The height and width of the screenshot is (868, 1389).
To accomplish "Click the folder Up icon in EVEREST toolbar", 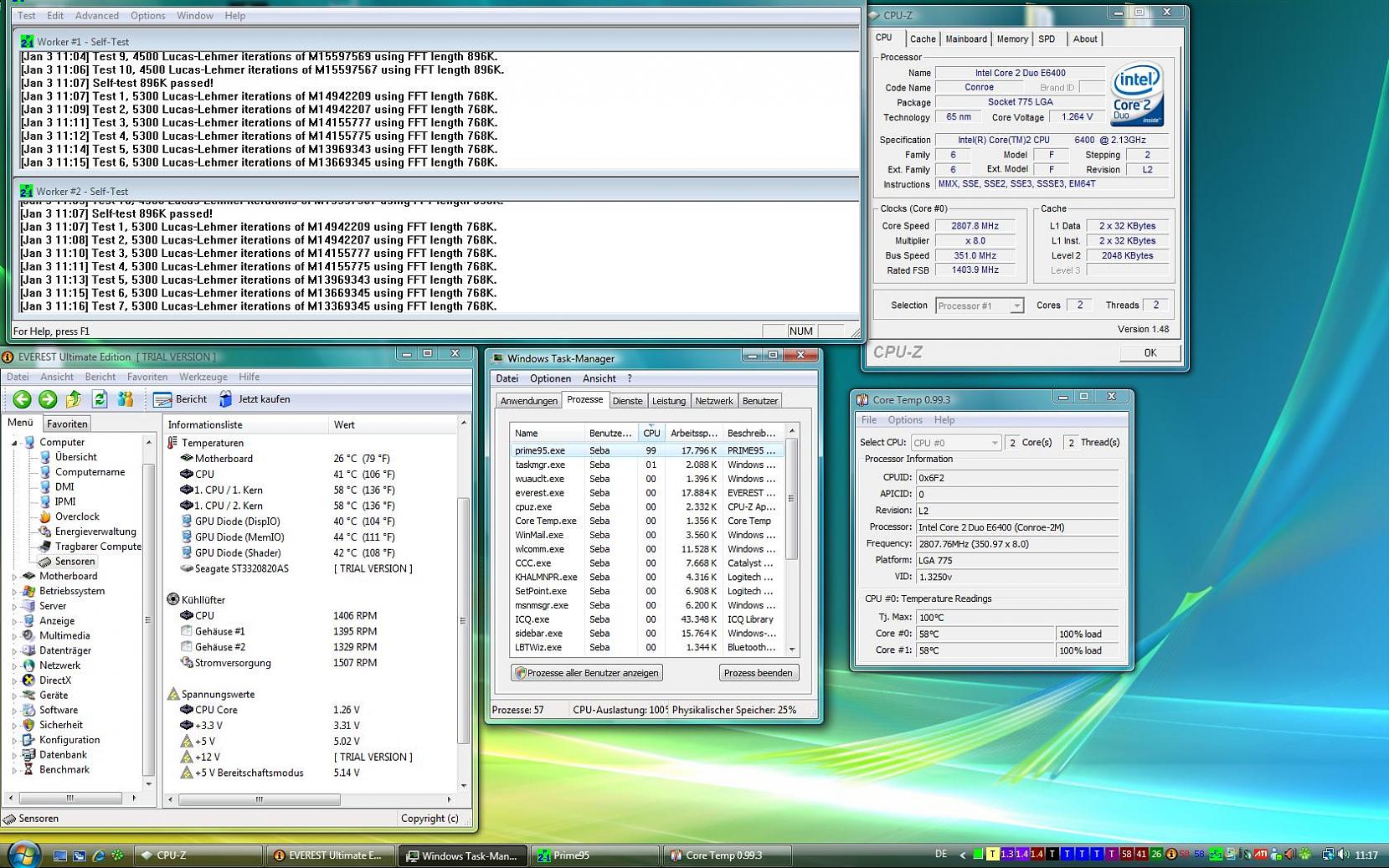I will click(74, 399).
